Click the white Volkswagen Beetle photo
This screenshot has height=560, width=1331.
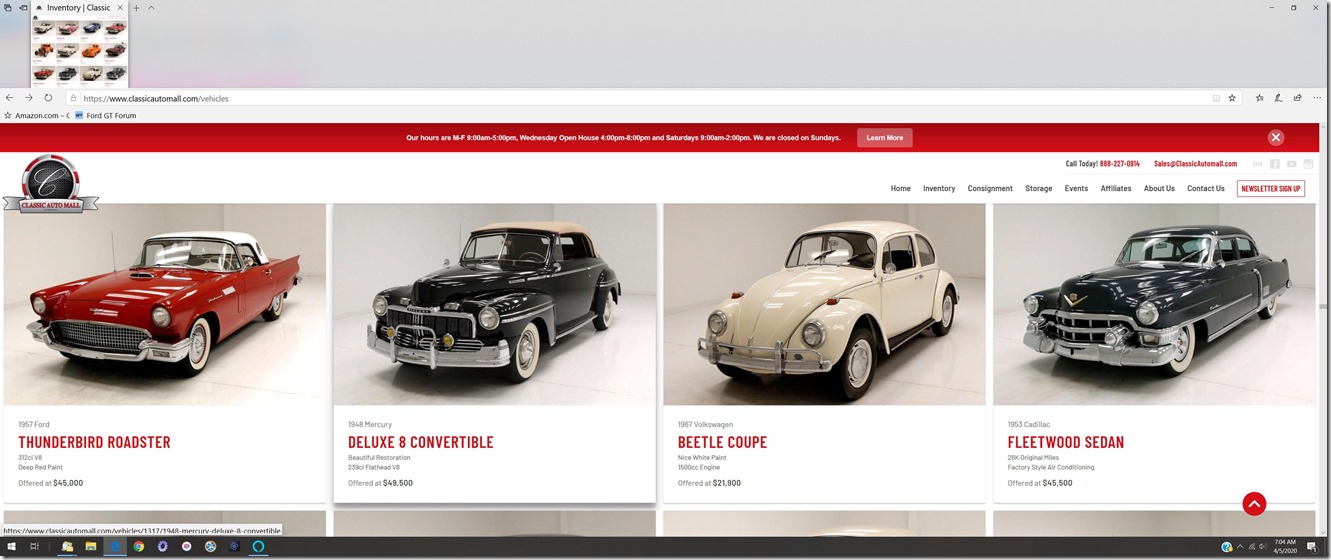pyautogui.click(x=824, y=304)
